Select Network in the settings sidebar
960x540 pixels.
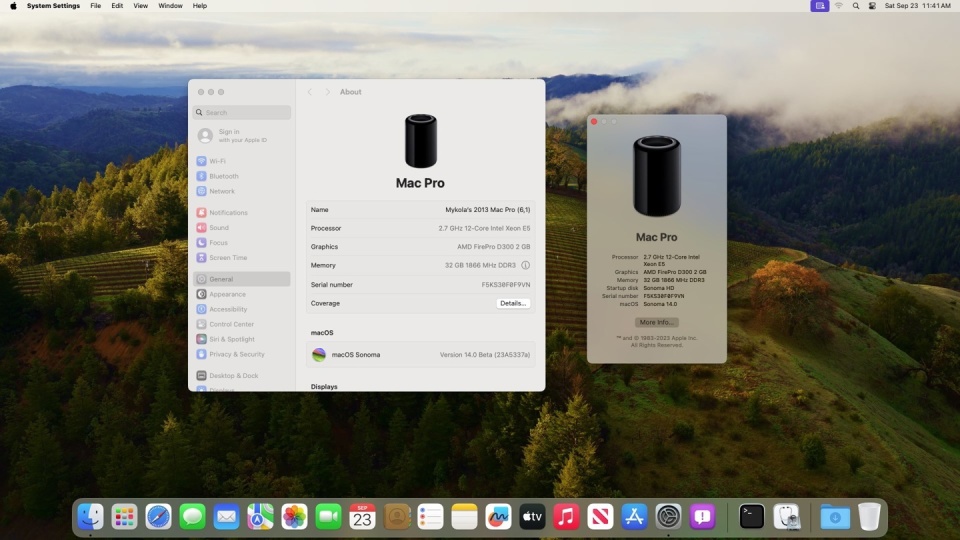point(242,191)
